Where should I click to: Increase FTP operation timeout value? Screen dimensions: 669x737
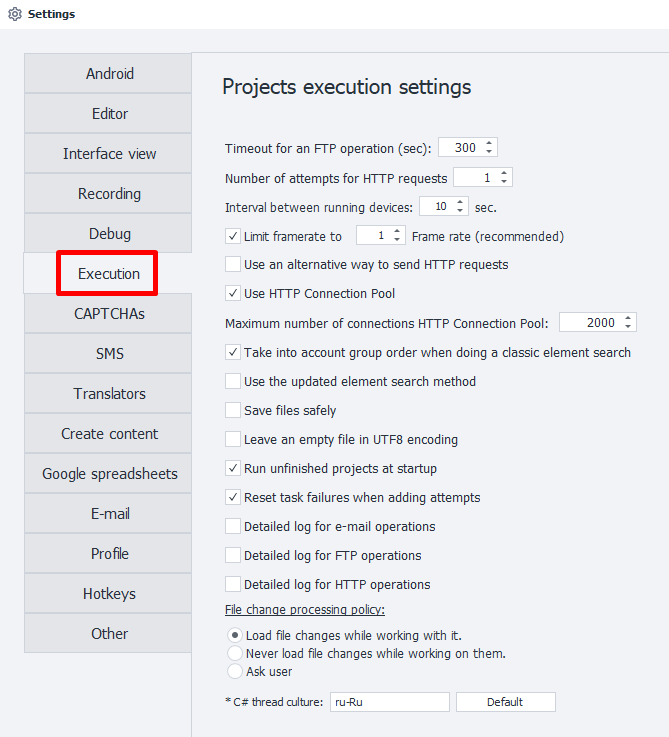[x=489, y=144]
